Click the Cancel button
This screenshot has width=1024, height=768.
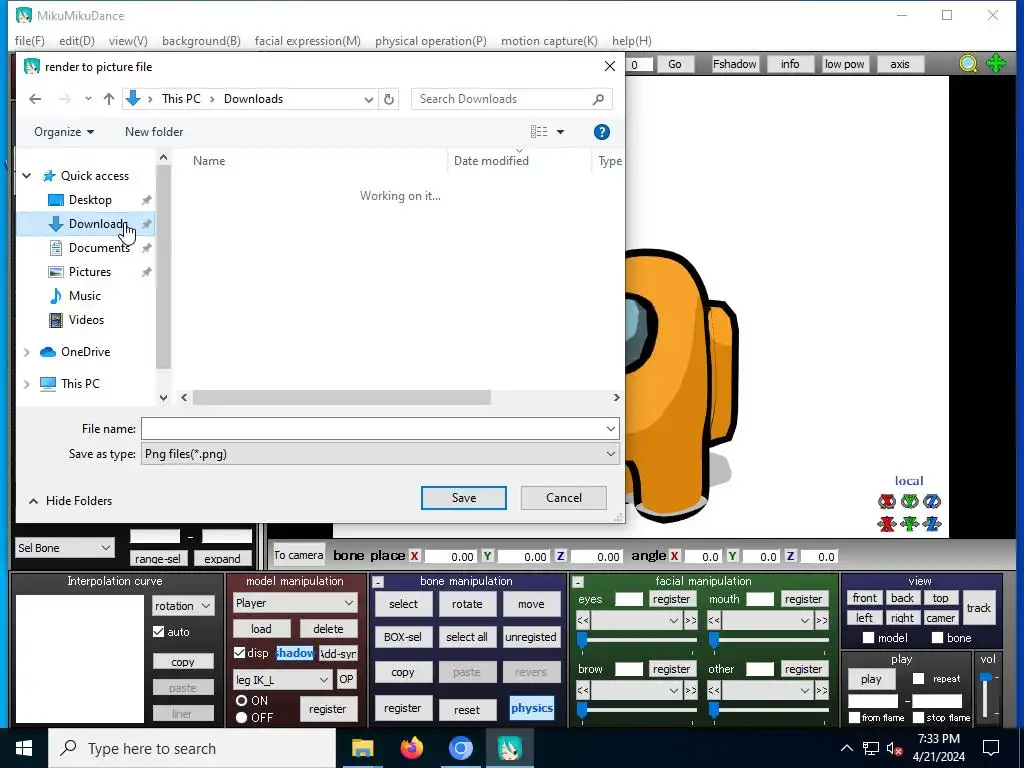click(x=564, y=498)
